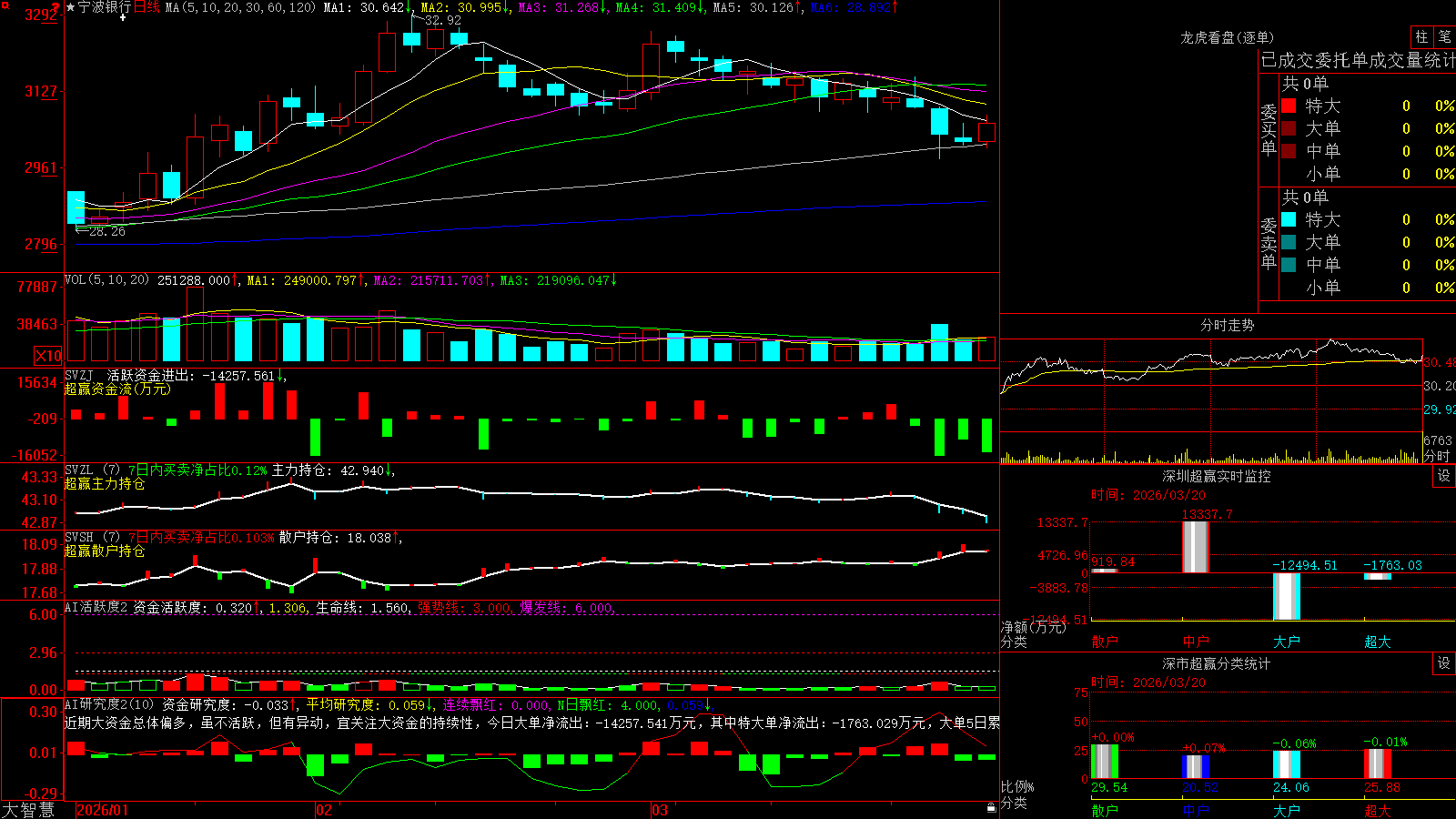Image resolution: width=1456 pixels, height=819 pixels.
Task: Click the 小单 row under 委买单
Action: 1367,174
